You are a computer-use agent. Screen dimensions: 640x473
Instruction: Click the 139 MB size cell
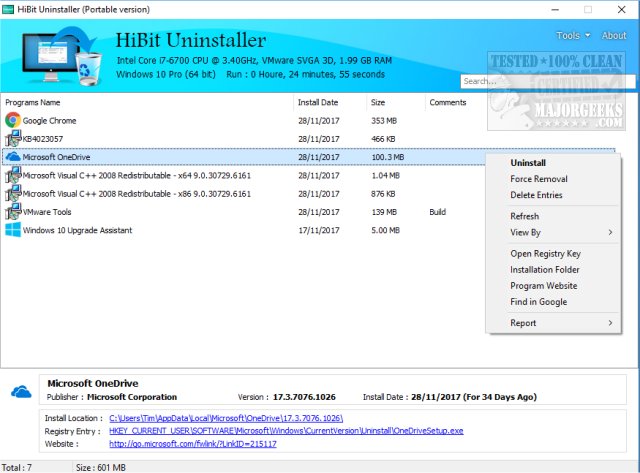pos(384,212)
